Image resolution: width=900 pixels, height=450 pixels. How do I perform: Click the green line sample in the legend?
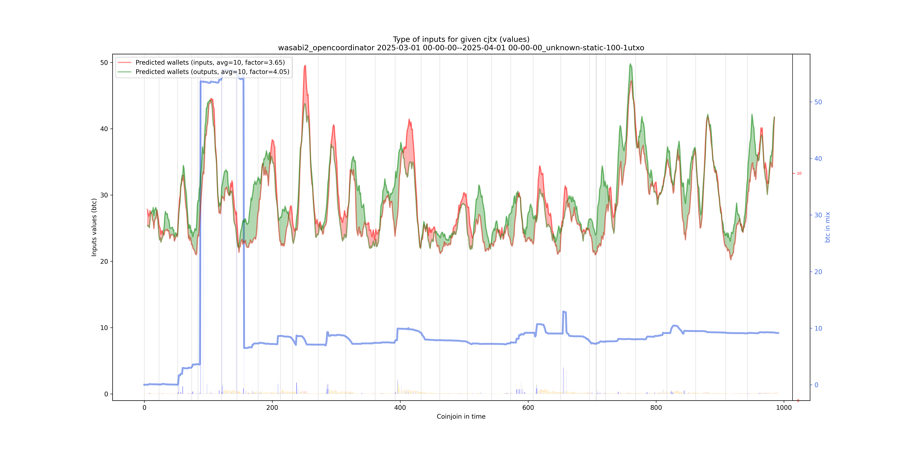pos(124,71)
